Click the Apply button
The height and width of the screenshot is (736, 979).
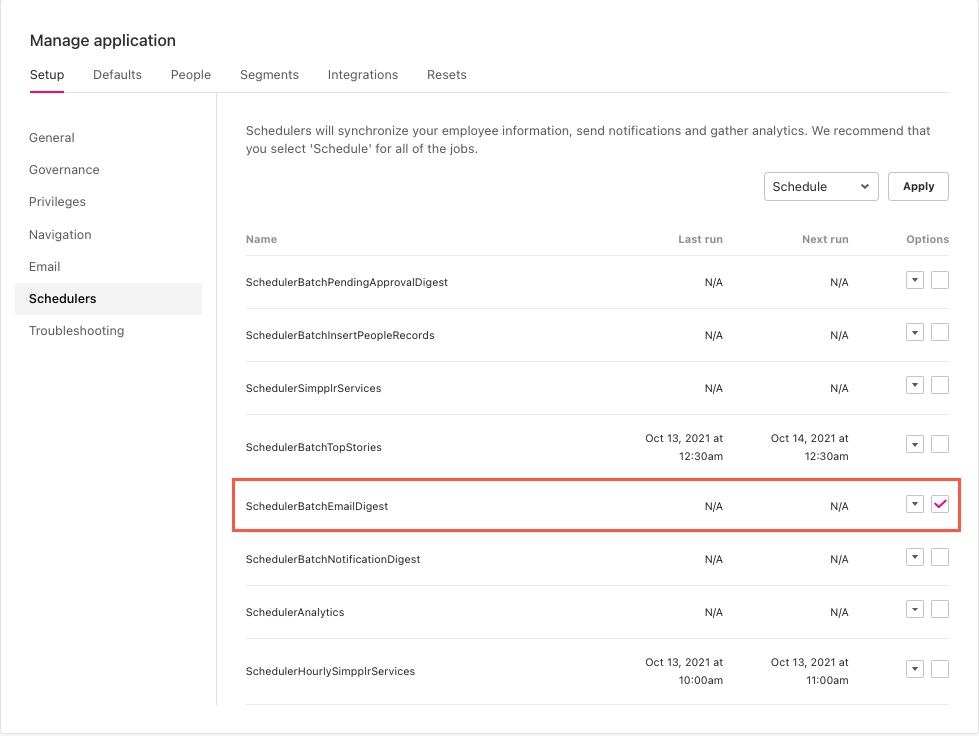(918, 187)
